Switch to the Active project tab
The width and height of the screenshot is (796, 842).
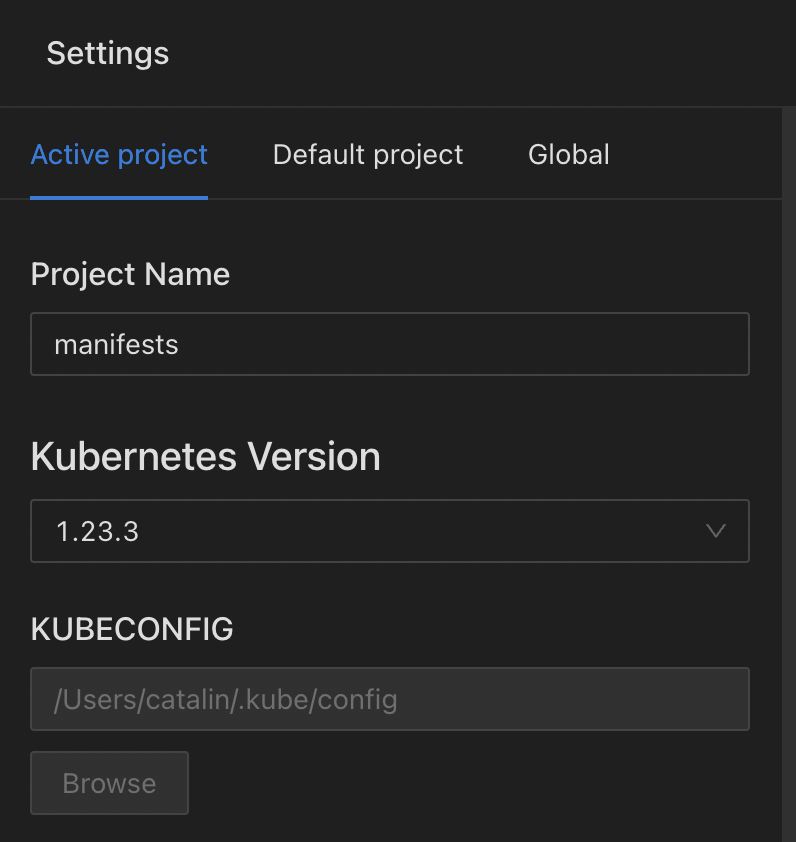[x=119, y=155]
